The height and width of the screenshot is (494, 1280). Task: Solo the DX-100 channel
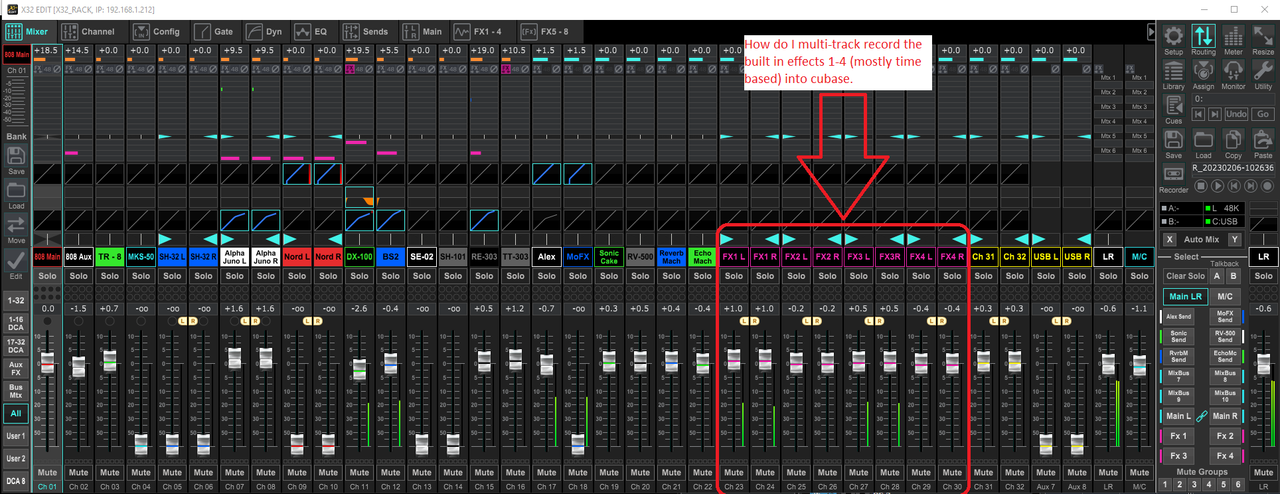[x=359, y=276]
